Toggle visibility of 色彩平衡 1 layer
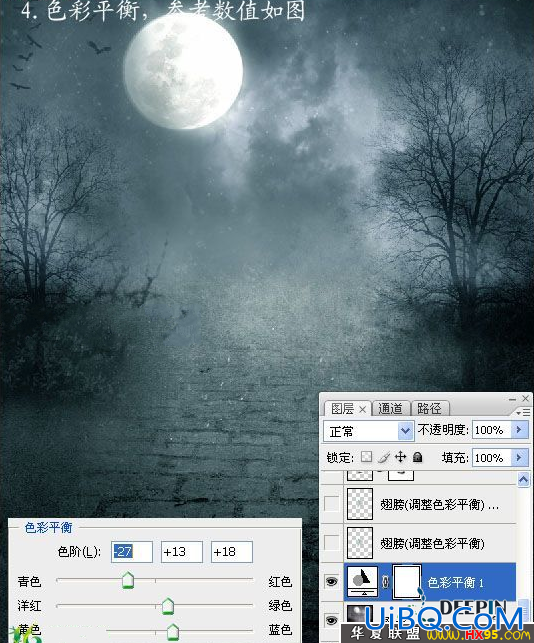 (x=331, y=581)
